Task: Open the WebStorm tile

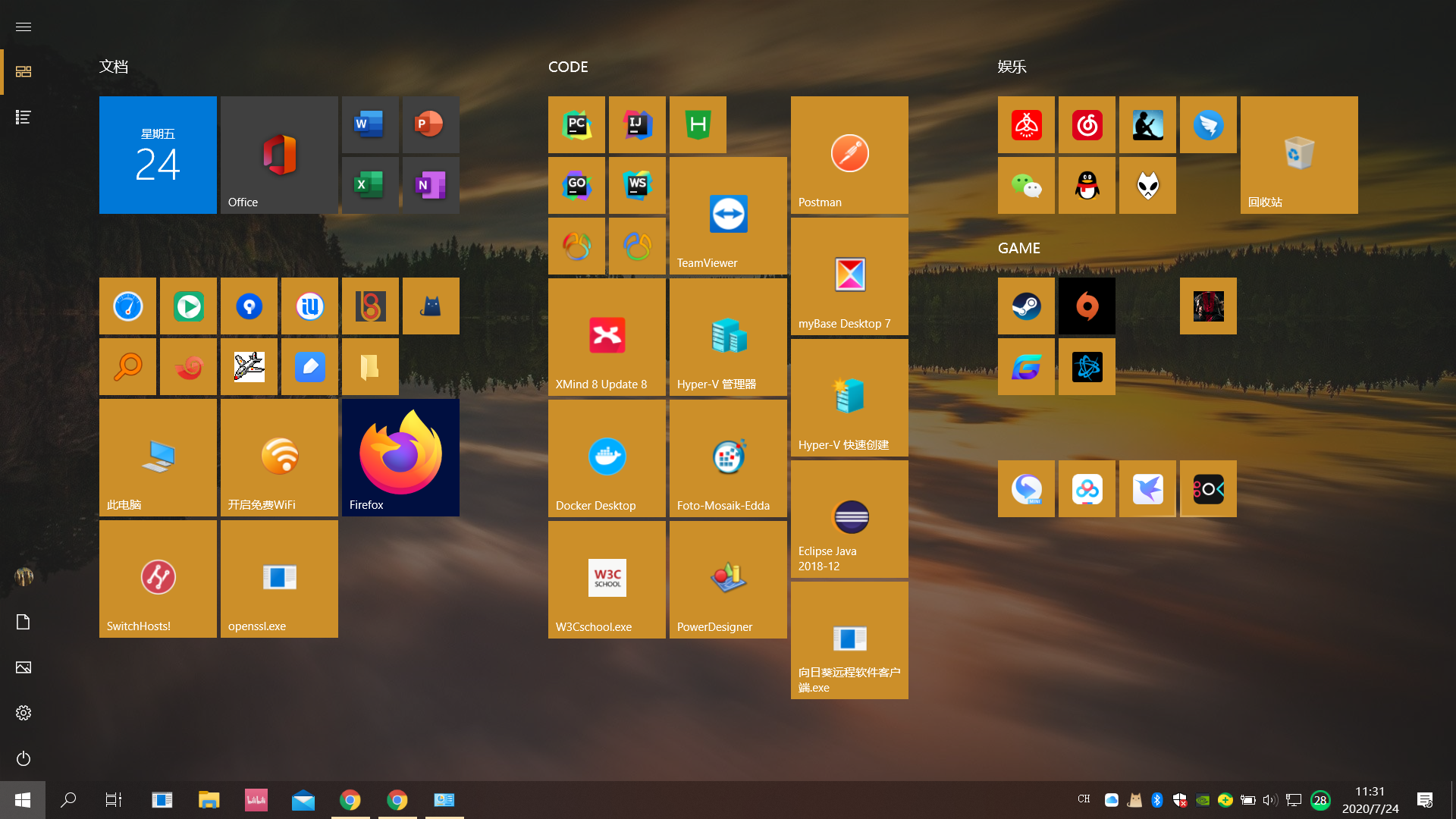Action: click(637, 185)
